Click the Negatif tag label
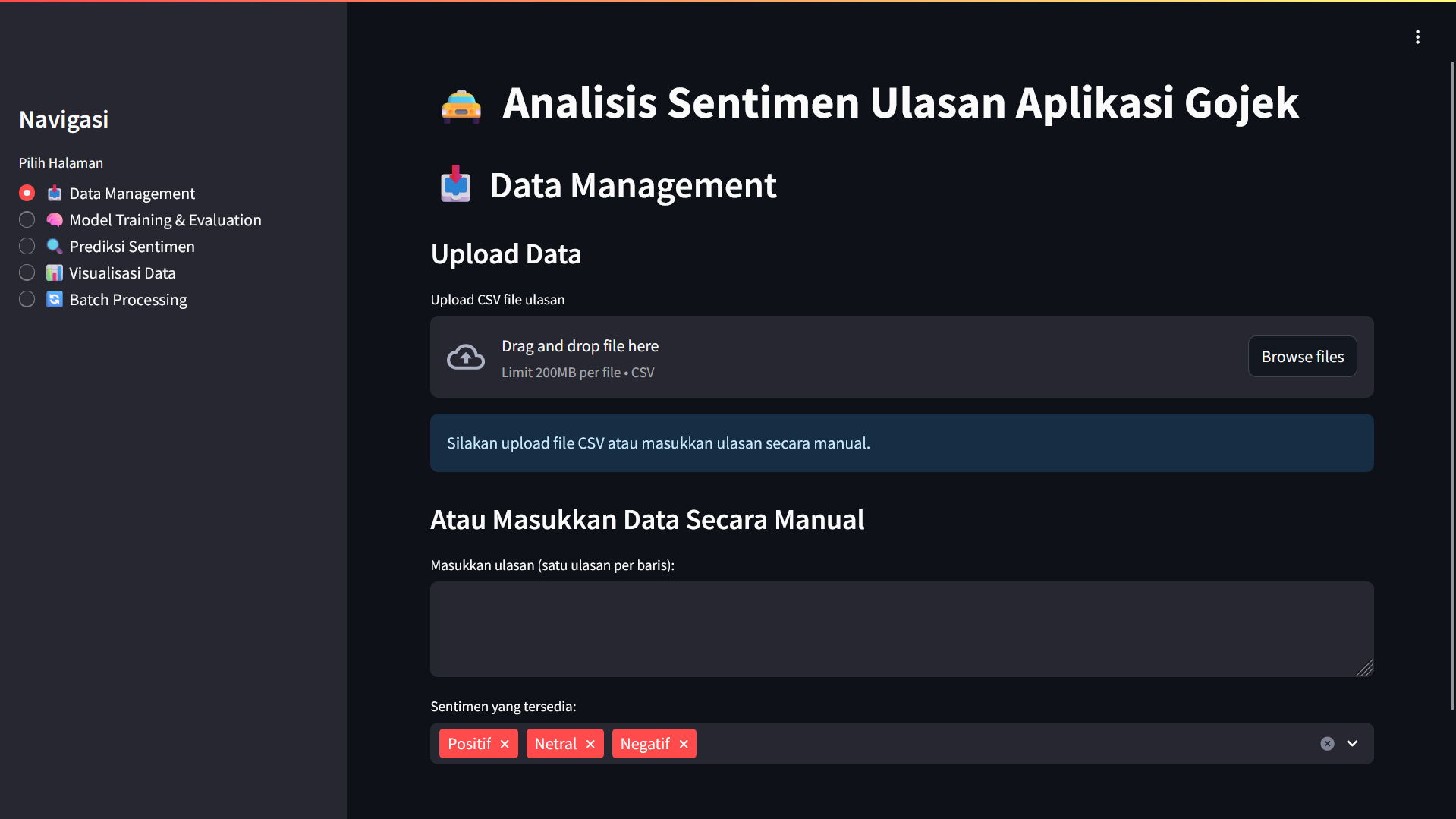The width and height of the screenshot is (1456, 819). point(645,744)
